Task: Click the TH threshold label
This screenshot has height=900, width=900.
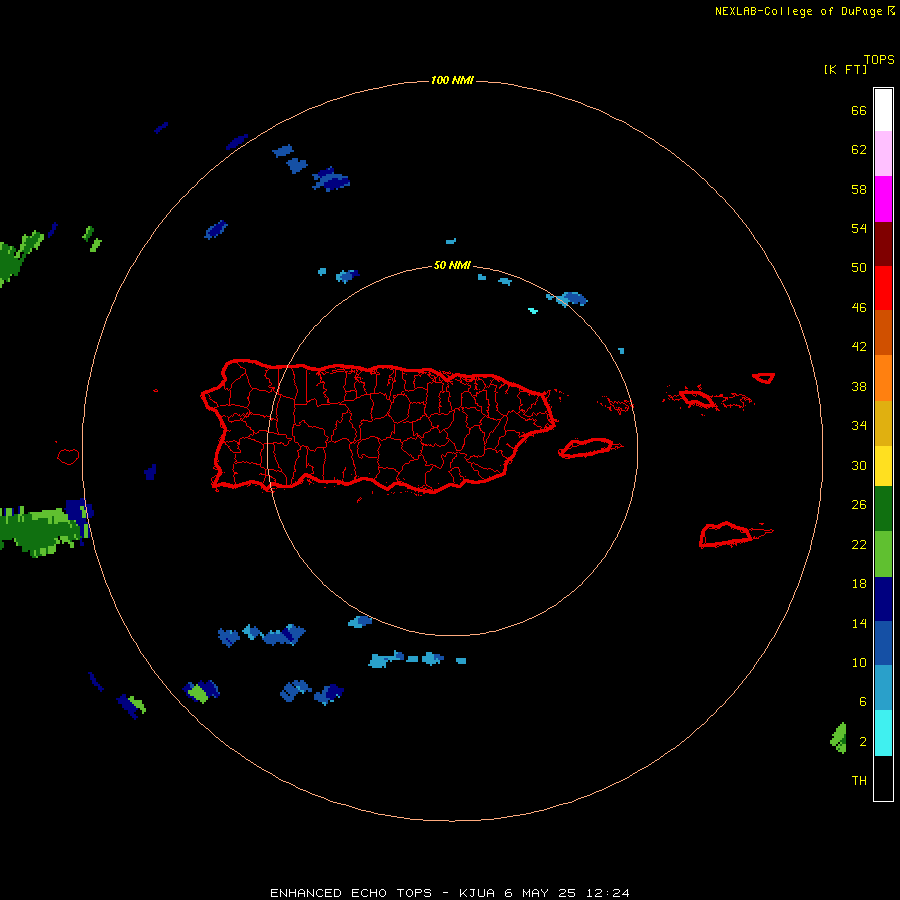Action: (859, 781)
